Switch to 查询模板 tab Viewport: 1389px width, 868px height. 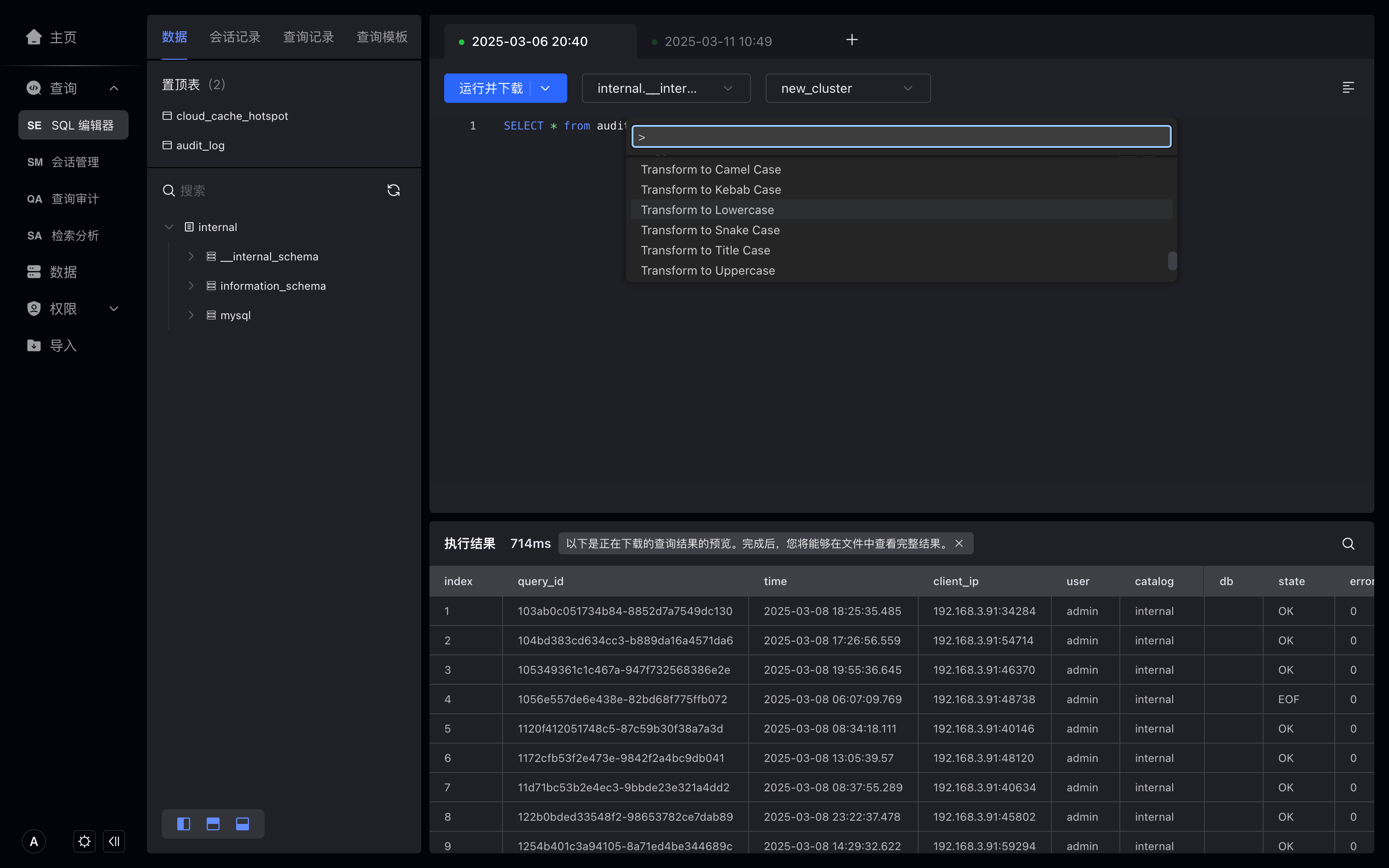[x=382, y=37]
